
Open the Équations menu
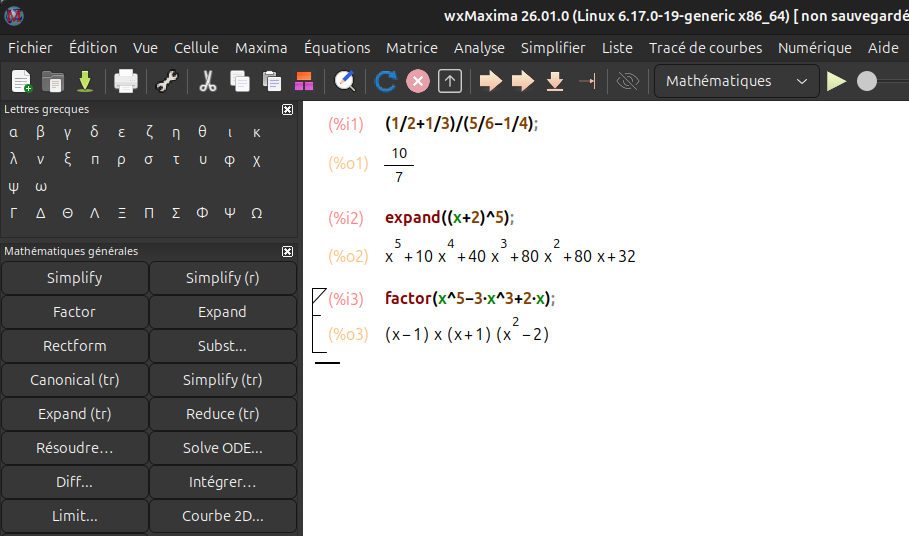coord(337,48)
